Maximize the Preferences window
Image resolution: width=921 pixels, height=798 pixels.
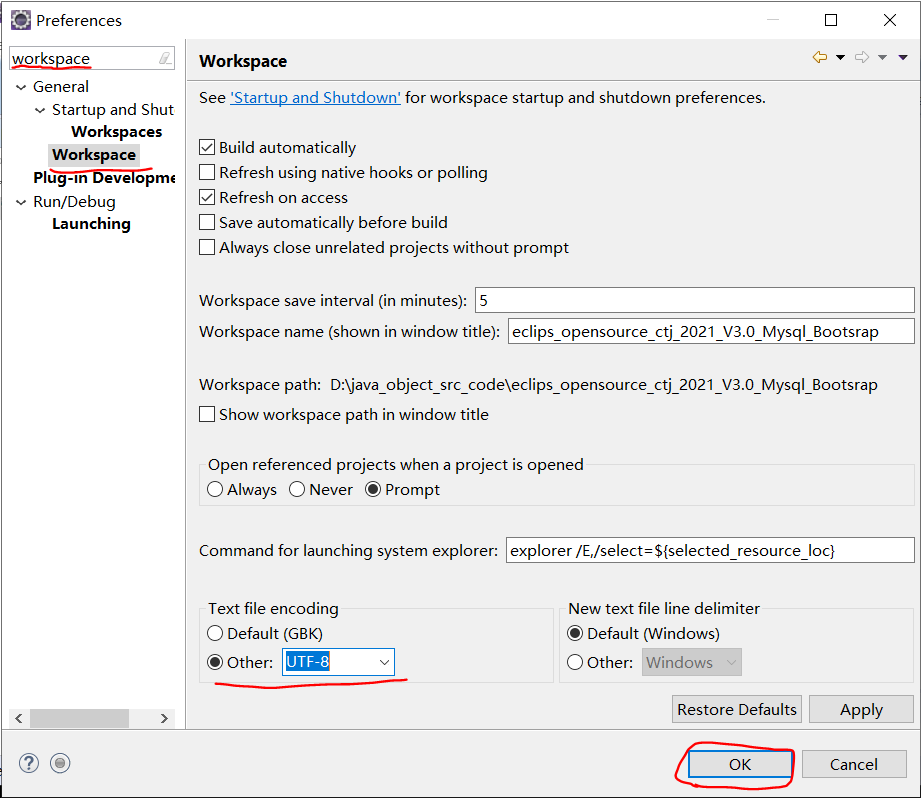point(831,20)
